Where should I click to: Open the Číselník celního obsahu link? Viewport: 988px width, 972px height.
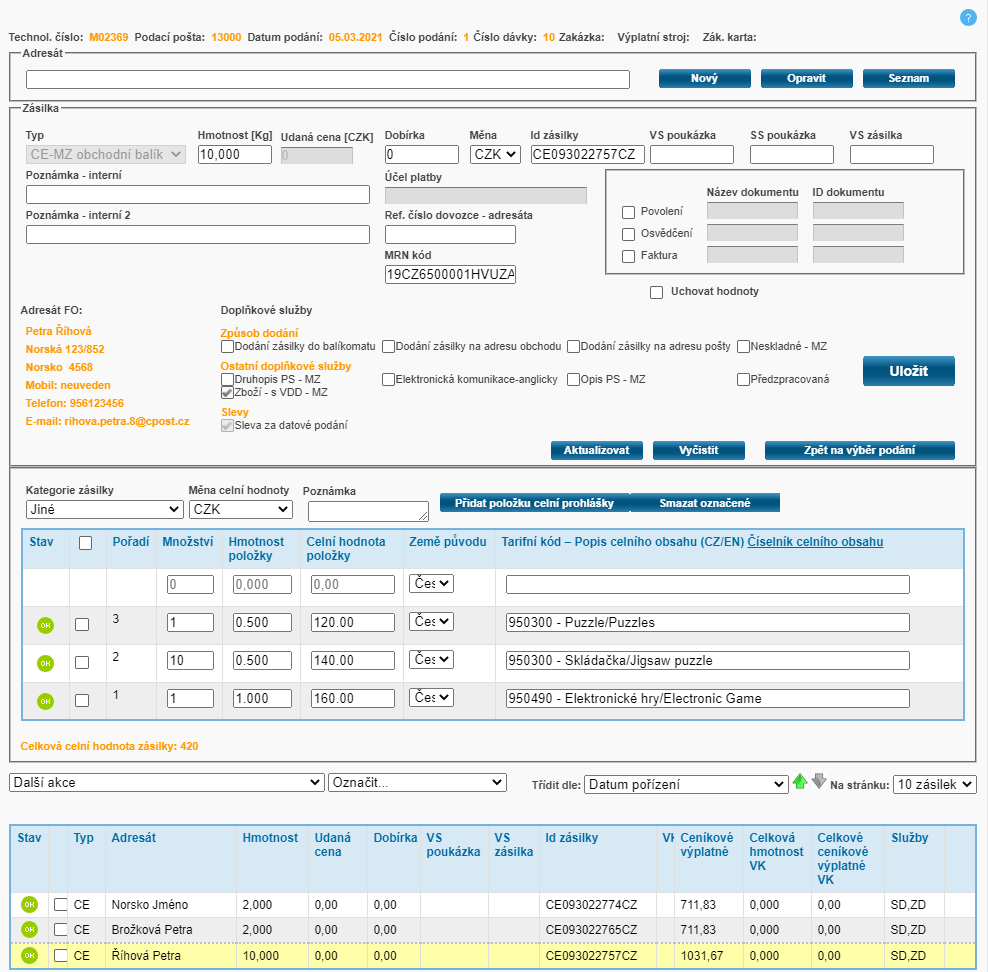click(815, 542)
